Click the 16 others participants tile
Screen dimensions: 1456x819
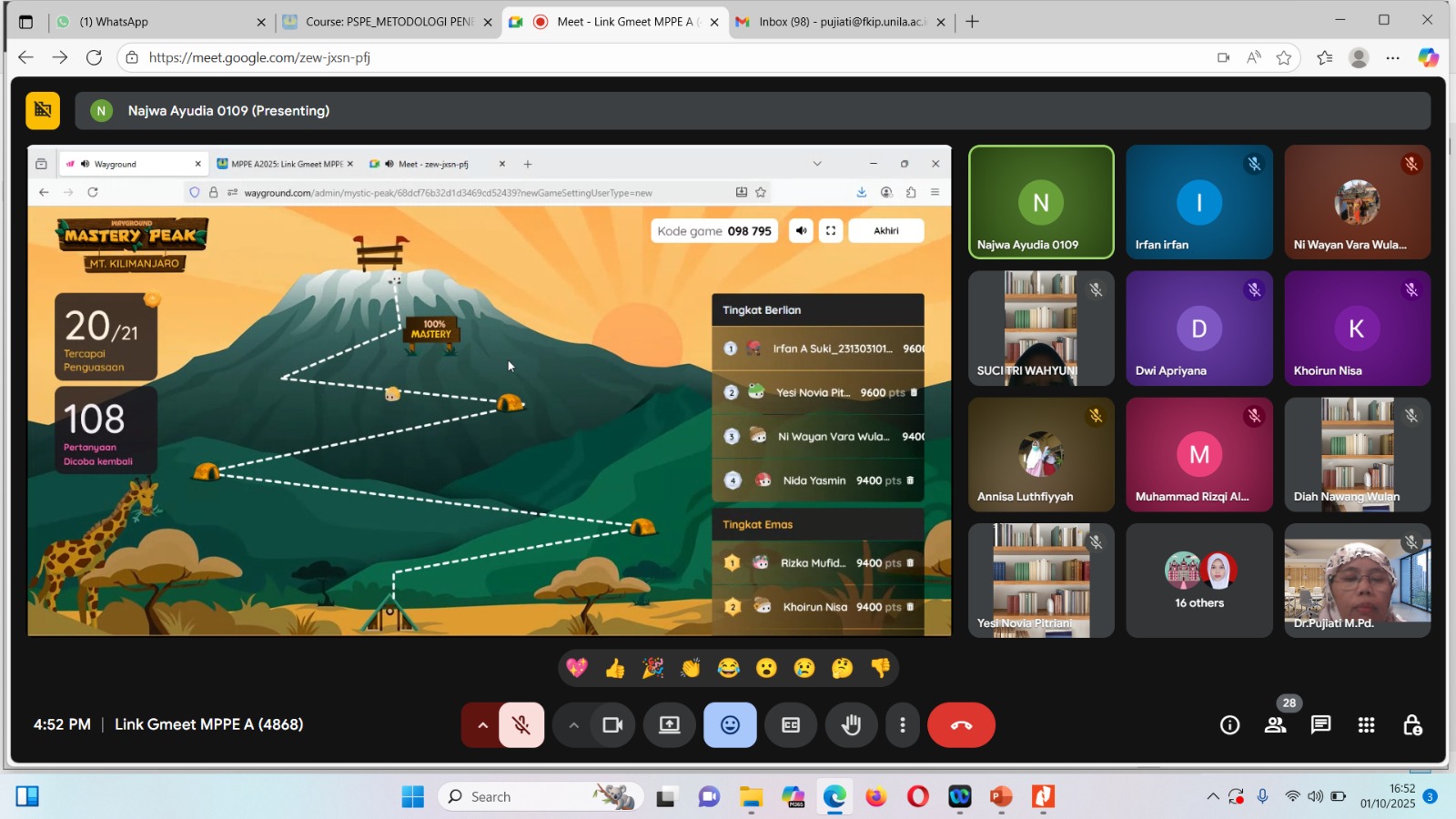point(1198,581)
